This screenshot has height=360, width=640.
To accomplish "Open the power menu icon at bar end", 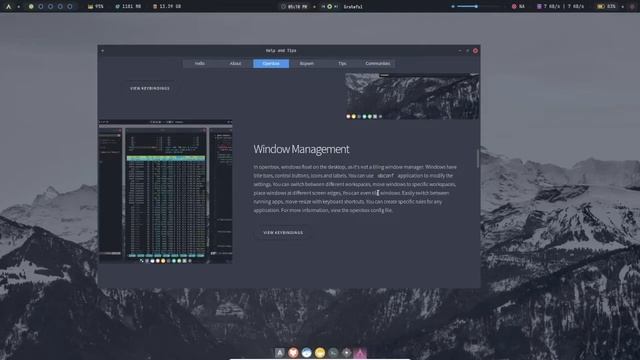I will pyautogui.click(x=633, y=7).
